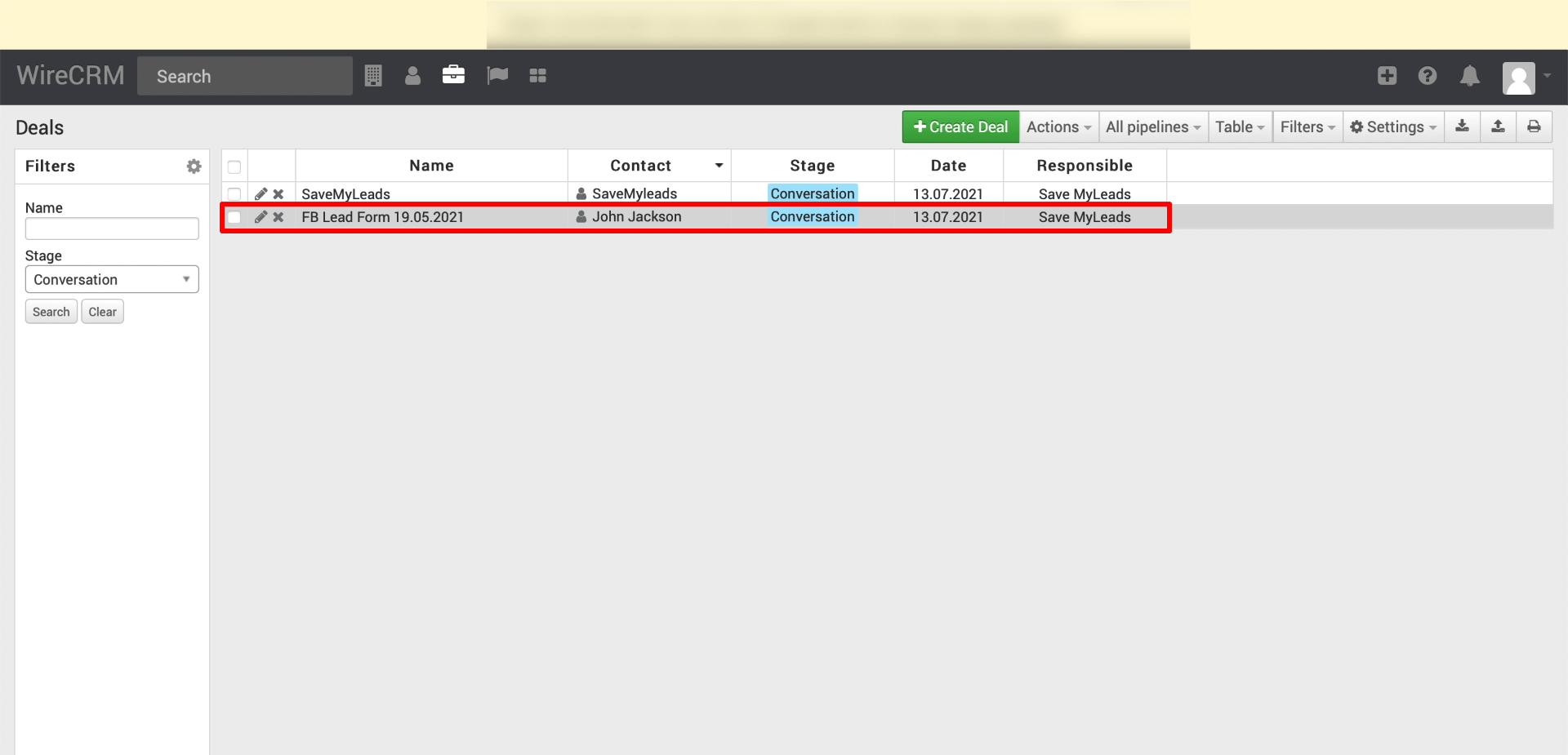1568x755 pixels.
Task: Open the FB Lead Form 19.05.2021 deal
Action: click(382, 217)
